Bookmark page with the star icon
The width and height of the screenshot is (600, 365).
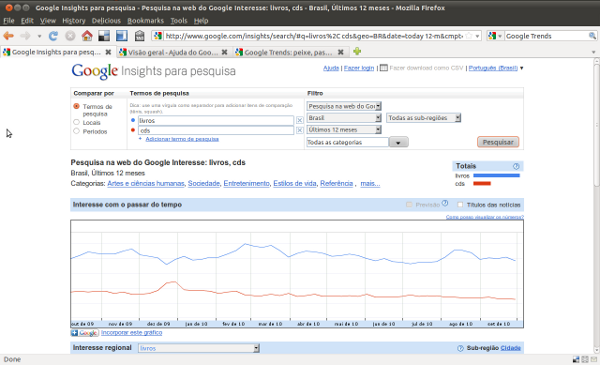[469, 36]
